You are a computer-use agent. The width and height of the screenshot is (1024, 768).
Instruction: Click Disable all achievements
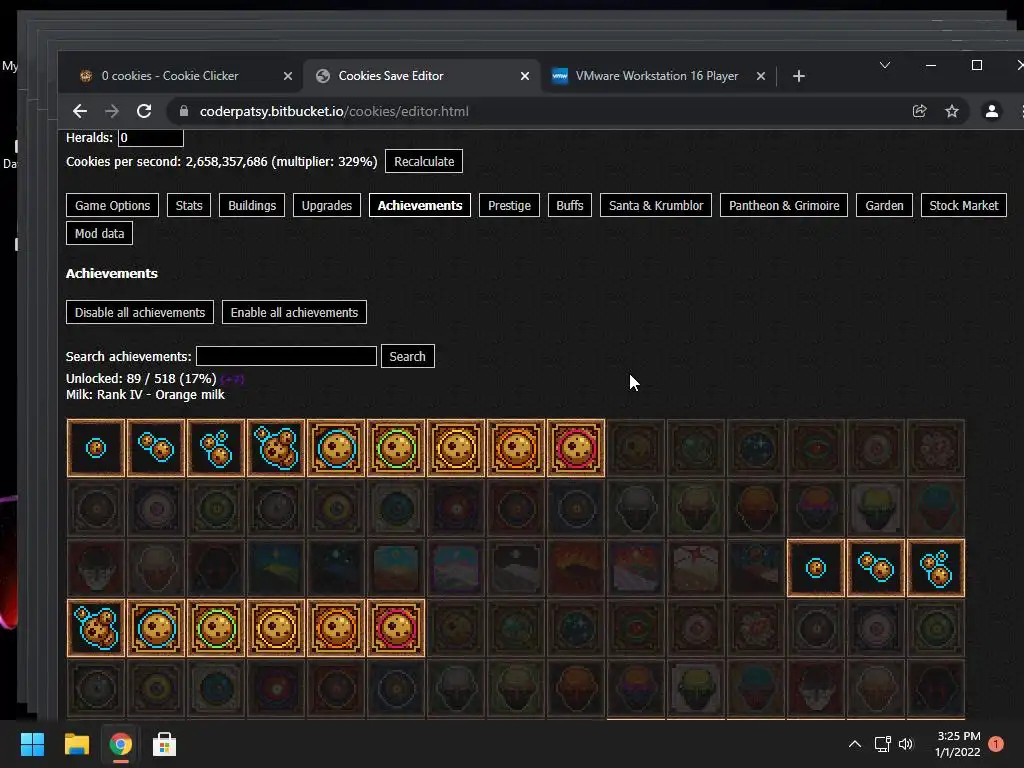[140, 312]
